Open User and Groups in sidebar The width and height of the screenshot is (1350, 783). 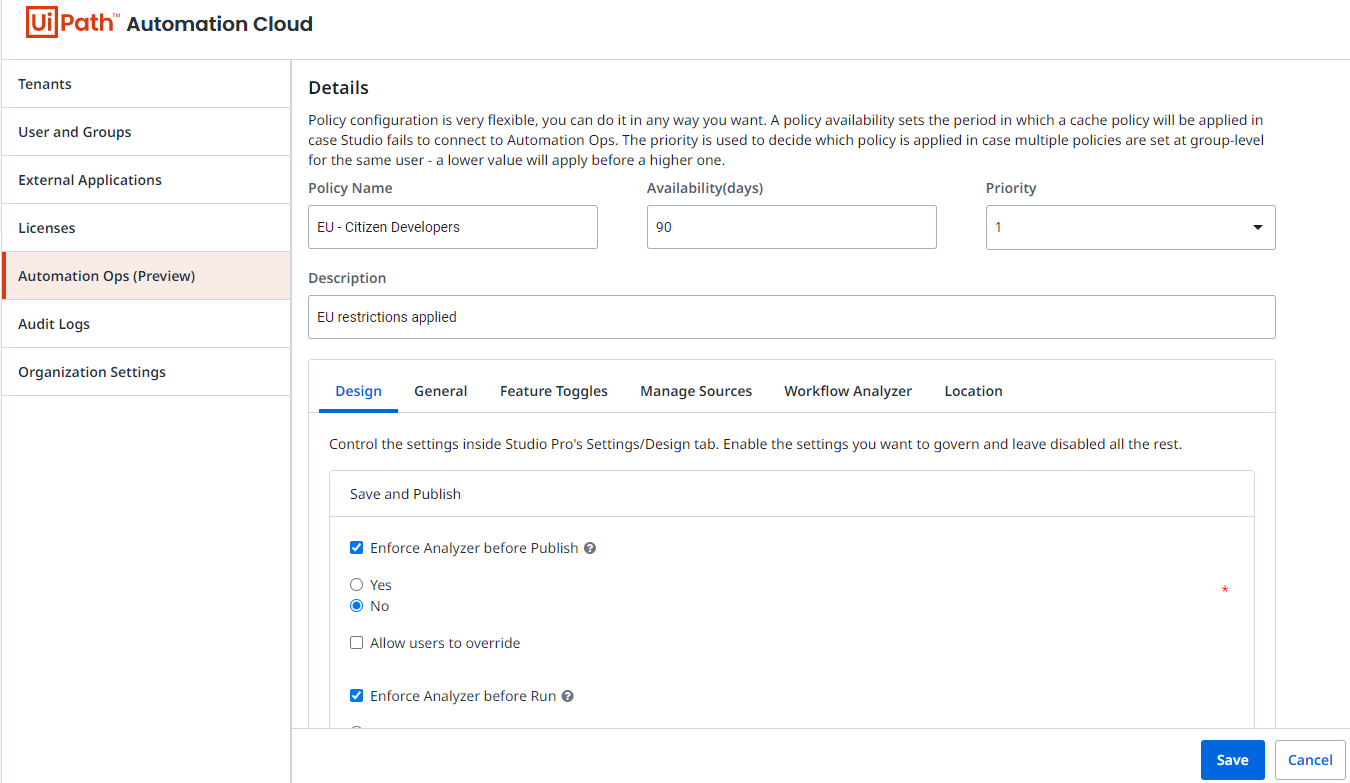[146, 132]
